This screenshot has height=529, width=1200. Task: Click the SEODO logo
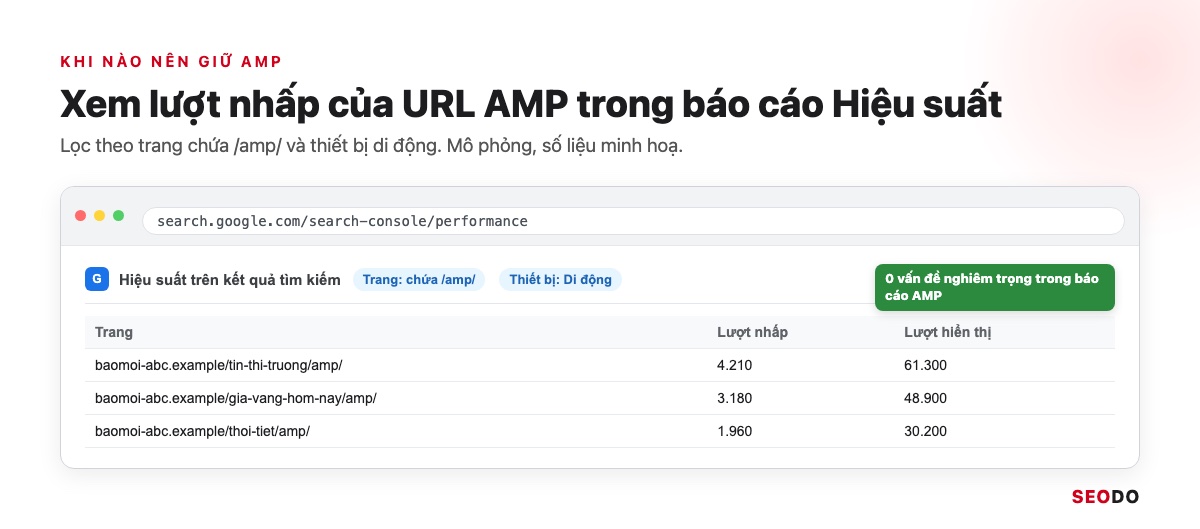[1105, 496]
